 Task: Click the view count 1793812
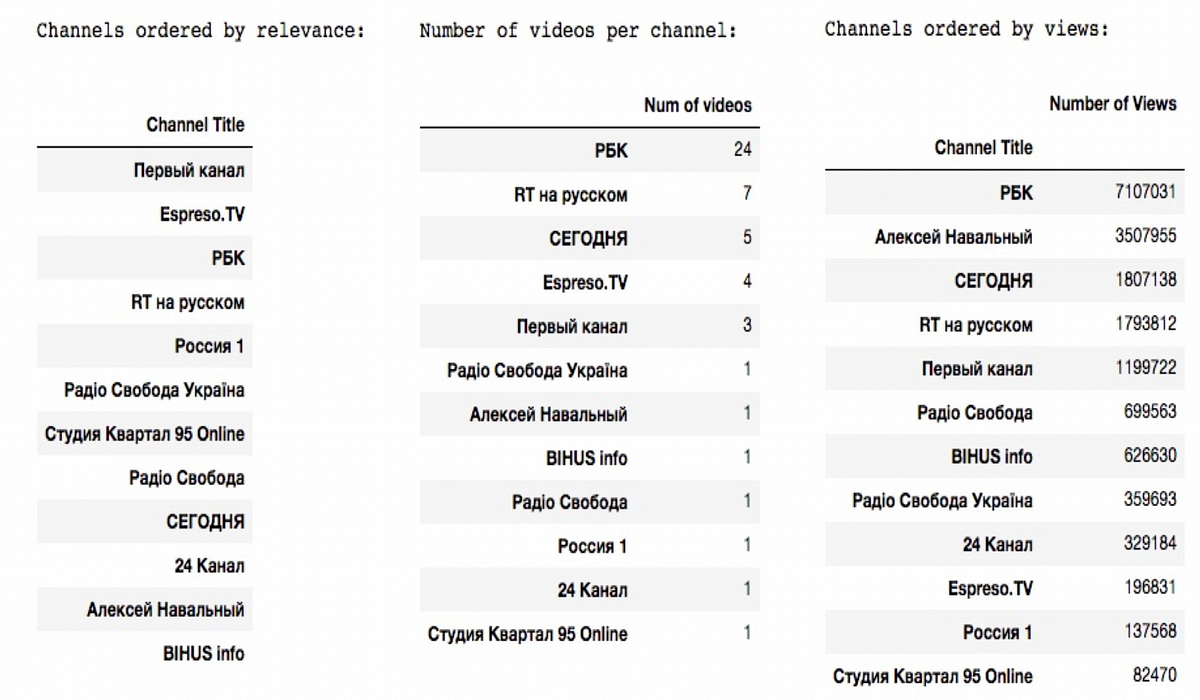point(1146,324)
